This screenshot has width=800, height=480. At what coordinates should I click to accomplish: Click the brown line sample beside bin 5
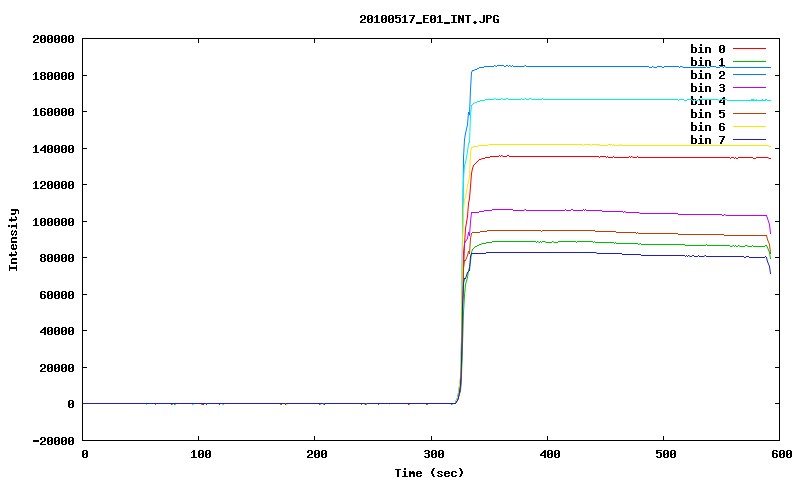749,113
